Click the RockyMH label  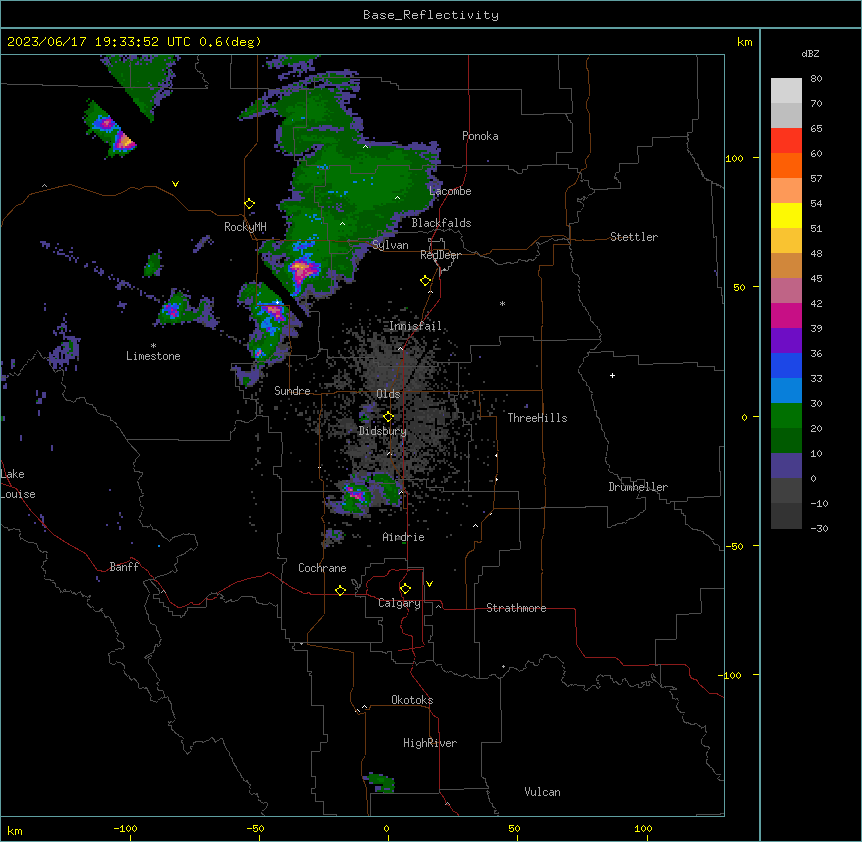245,227
